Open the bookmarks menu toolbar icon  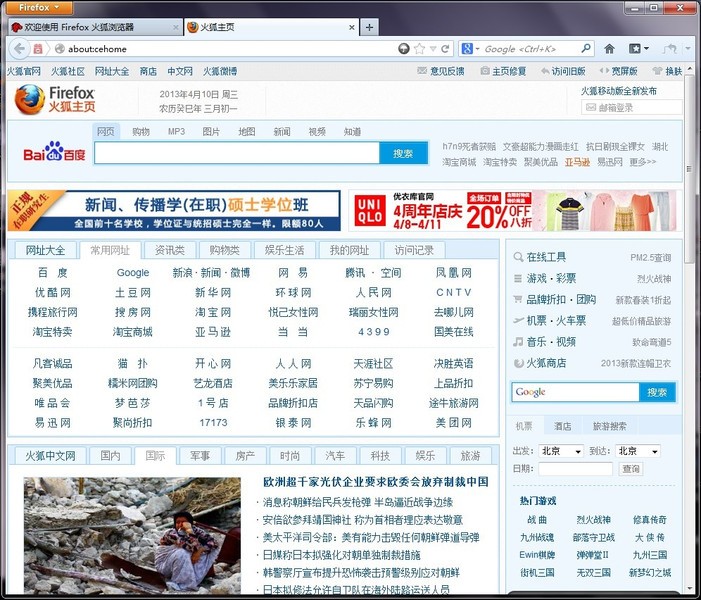pyautogui.click(x=635, y=49)
